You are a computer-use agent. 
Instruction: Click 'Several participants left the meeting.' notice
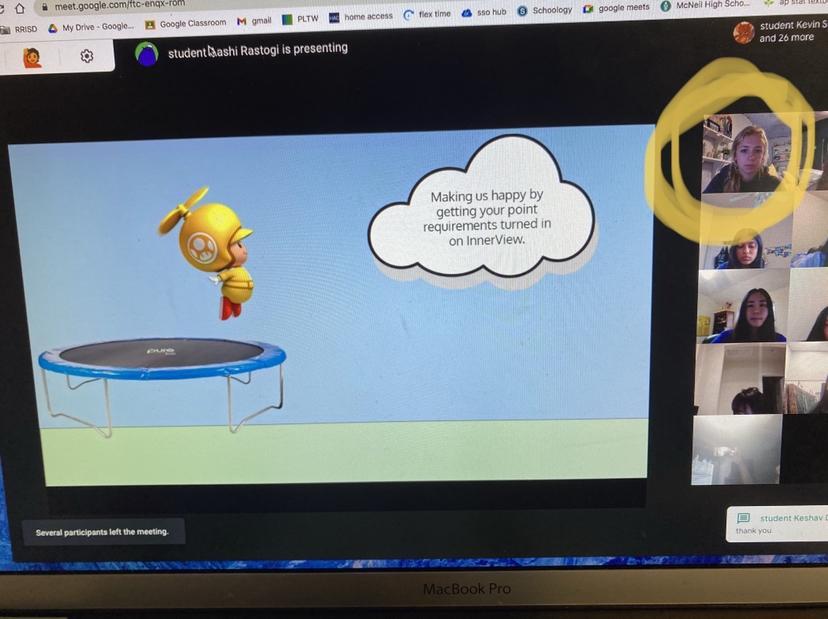point(102,532)
